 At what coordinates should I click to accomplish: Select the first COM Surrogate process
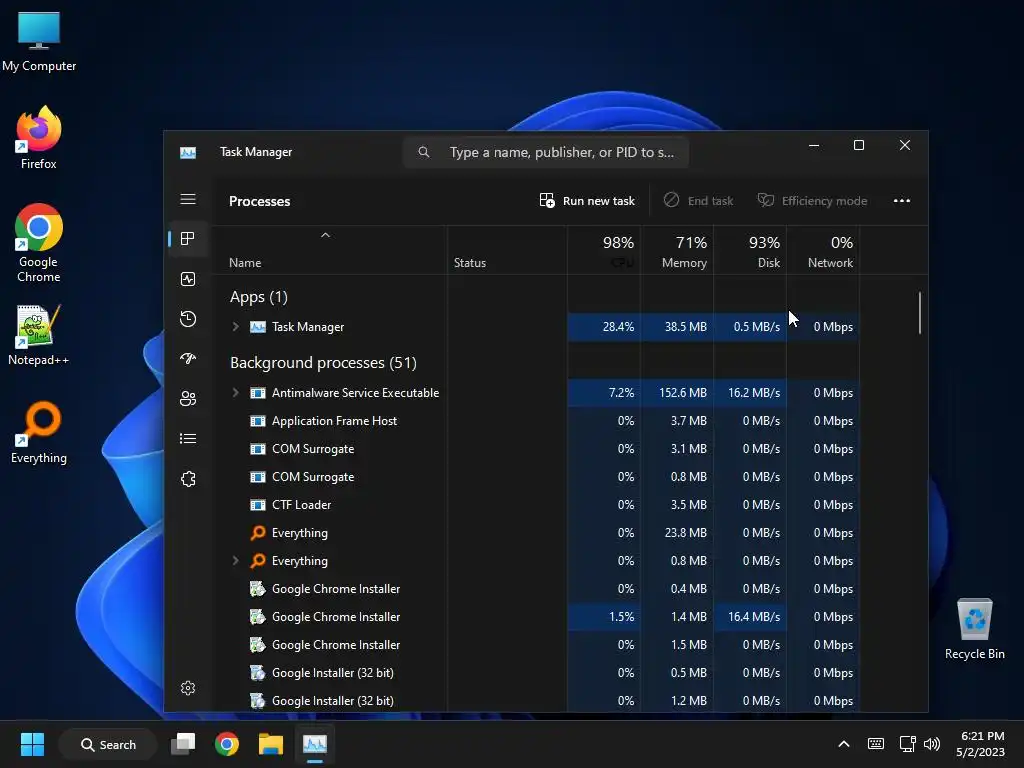click(x=536, y=449)
